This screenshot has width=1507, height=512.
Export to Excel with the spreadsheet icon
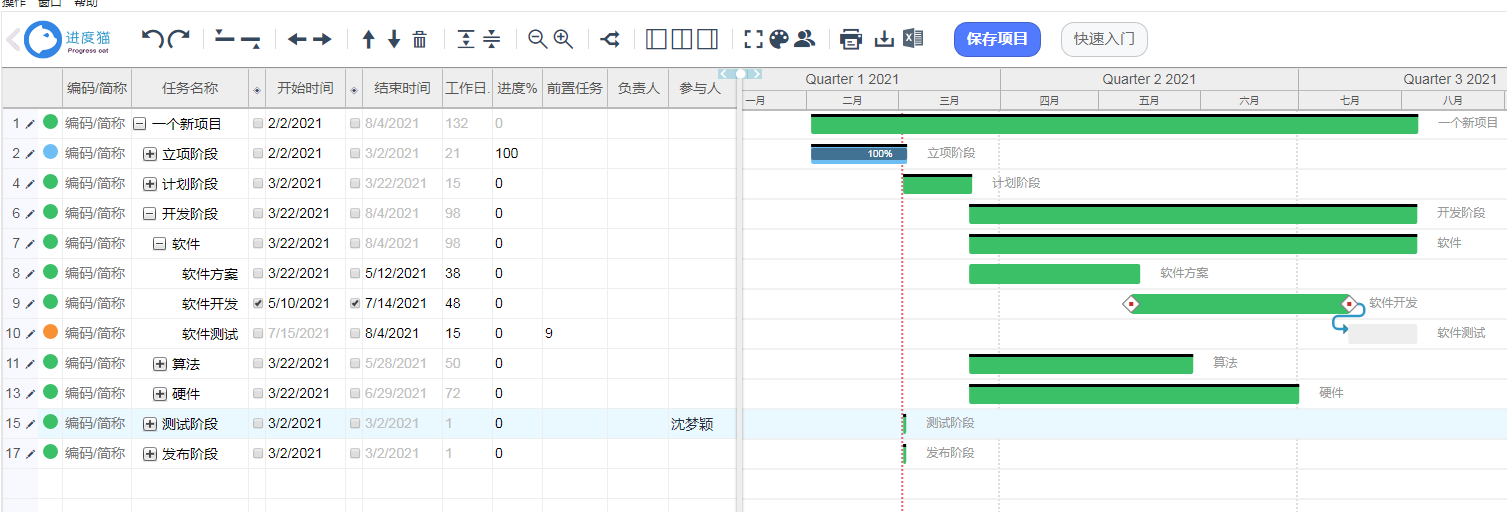pos(912,39)
